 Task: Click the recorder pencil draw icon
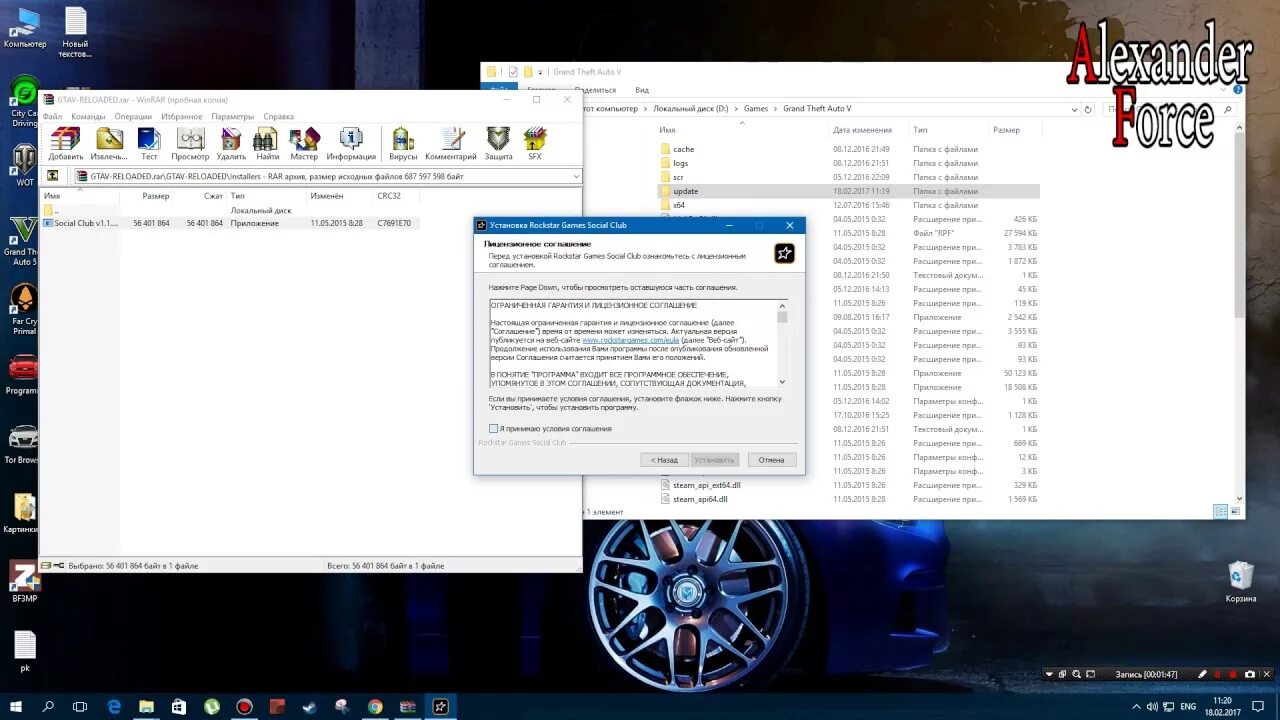coord(1203,675)
